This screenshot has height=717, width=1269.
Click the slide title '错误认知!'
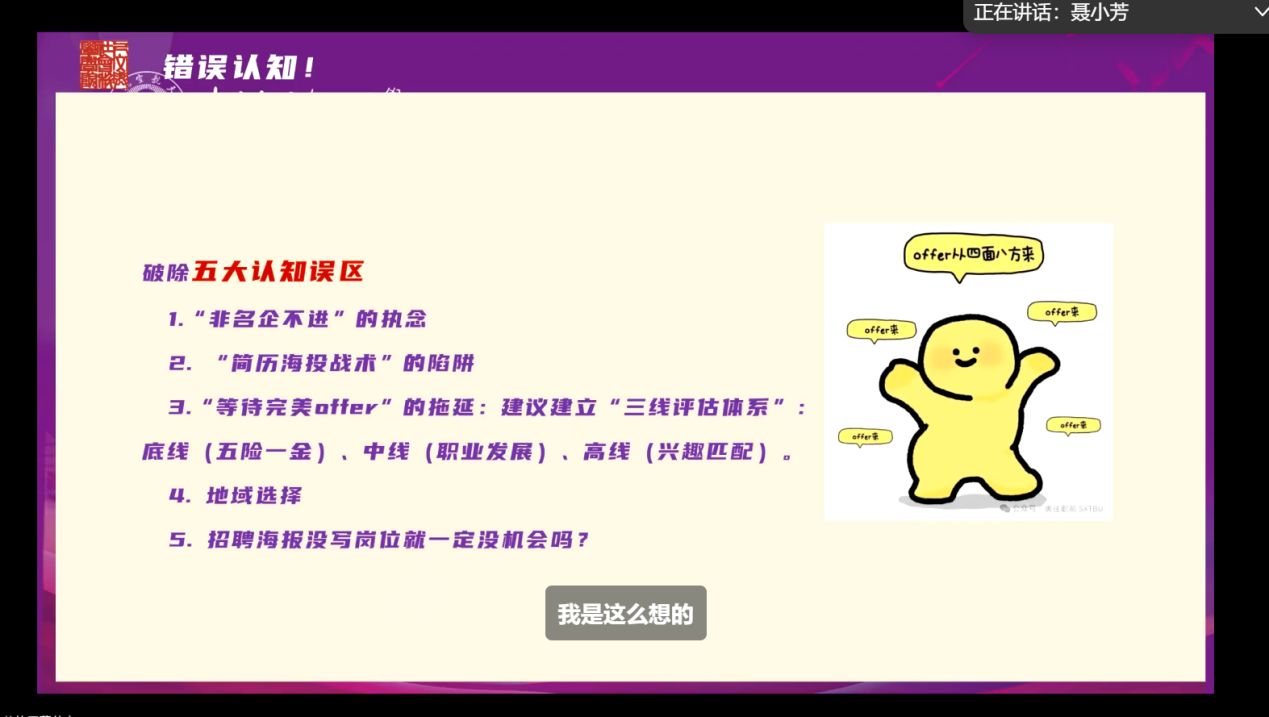click(240, 68)
